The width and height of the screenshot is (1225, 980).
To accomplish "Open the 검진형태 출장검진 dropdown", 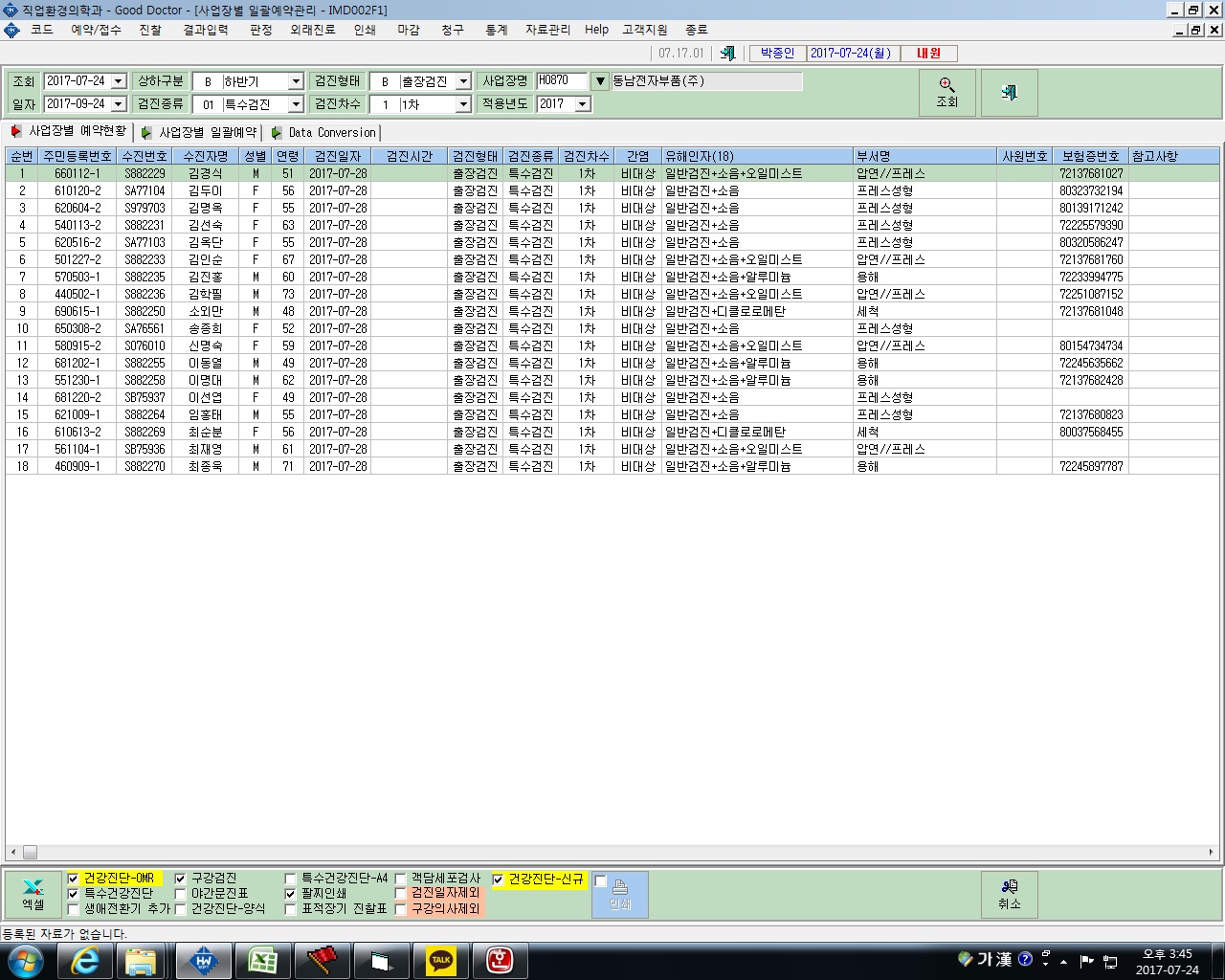I will (463, 81).
